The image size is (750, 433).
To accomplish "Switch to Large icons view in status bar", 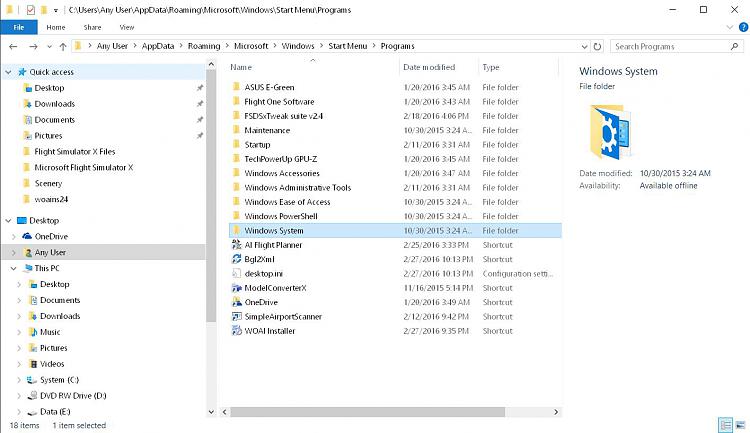I will click(x=740, y=425).
